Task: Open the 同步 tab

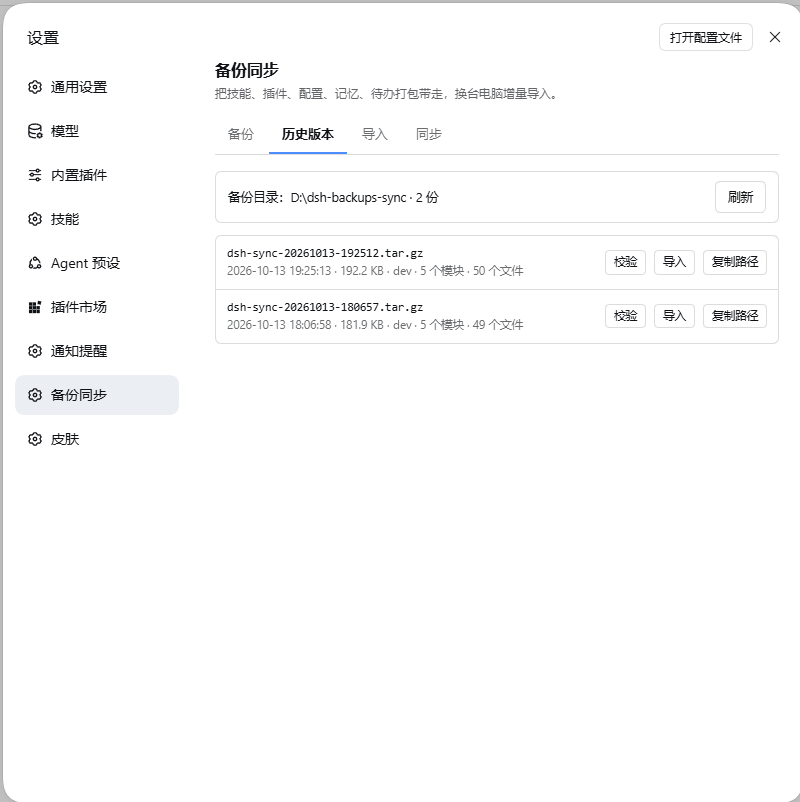Action: (429, 135)
